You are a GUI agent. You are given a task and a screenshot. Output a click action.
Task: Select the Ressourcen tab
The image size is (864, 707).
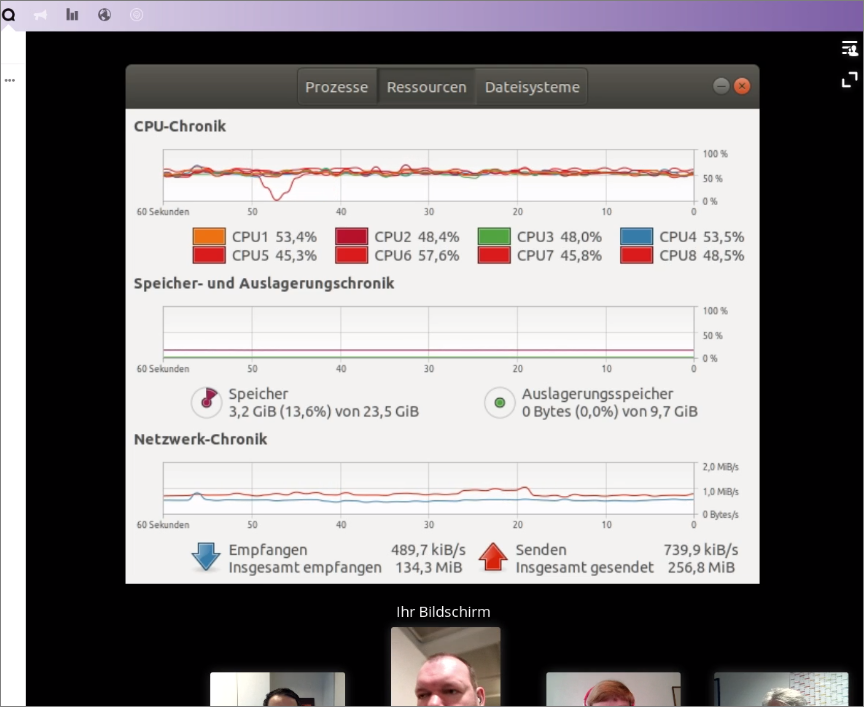pos(426,87)
